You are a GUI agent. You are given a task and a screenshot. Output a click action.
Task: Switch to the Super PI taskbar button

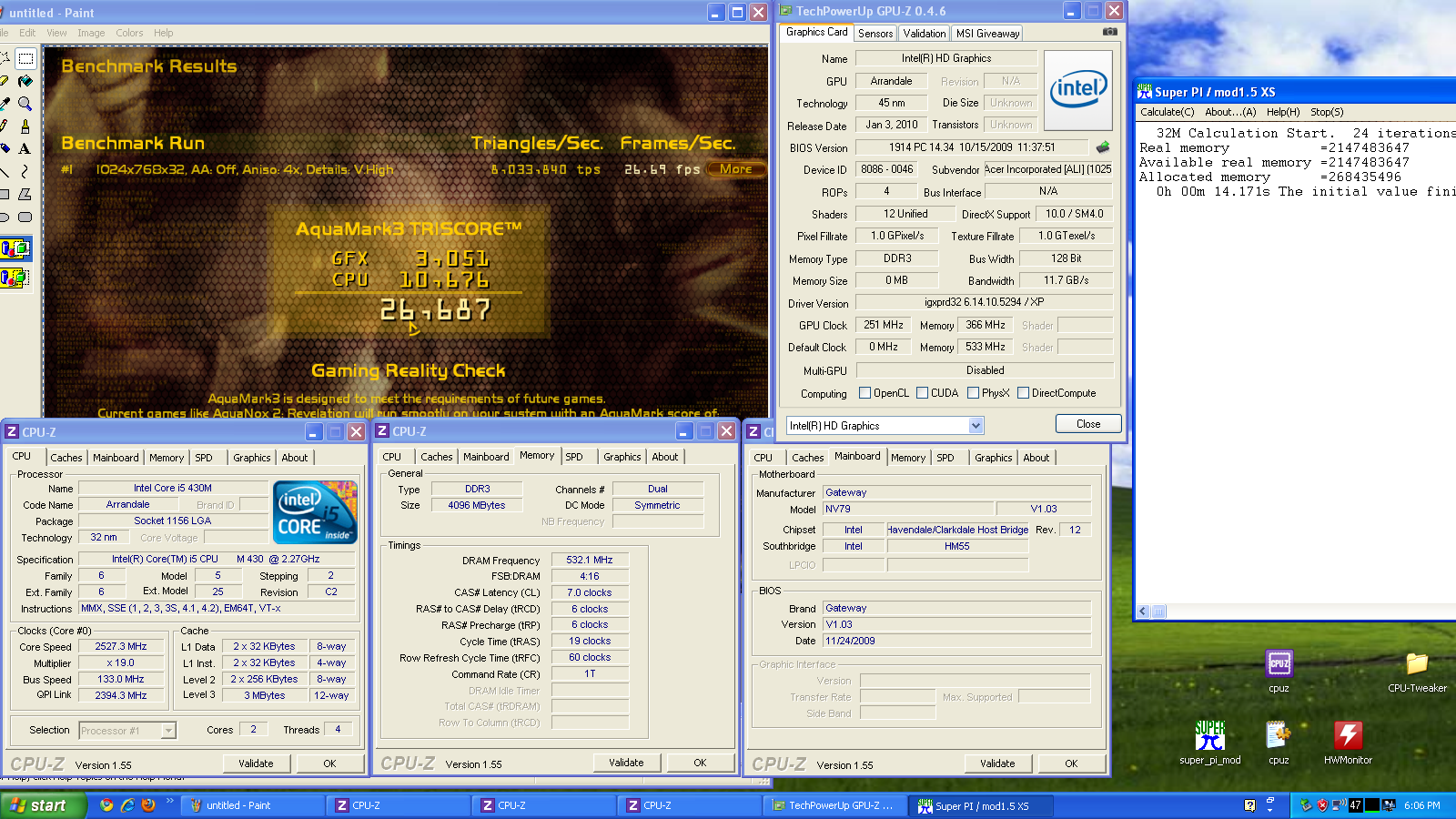point(982,805)
